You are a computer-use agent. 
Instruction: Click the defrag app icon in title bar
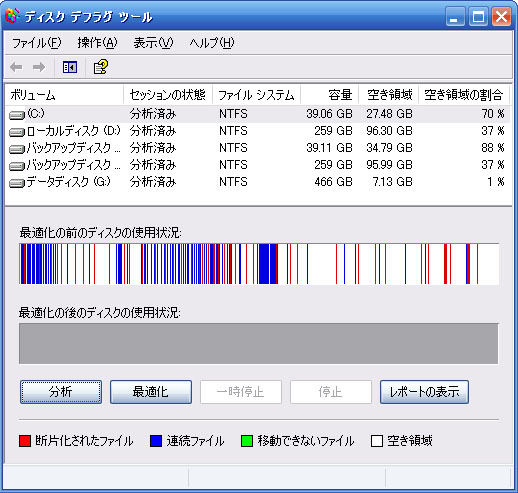pyautogui.click(x=13, y=16)
